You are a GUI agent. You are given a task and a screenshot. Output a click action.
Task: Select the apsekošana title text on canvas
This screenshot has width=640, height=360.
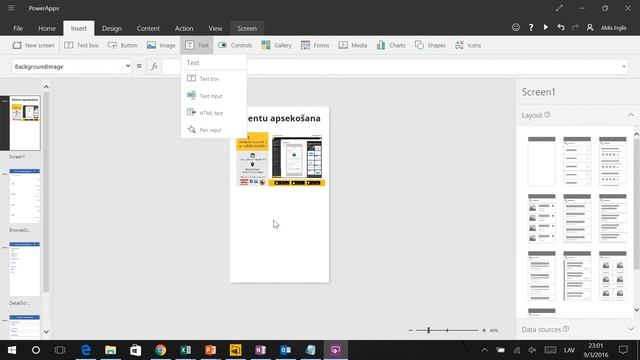[x=284, y=118]
